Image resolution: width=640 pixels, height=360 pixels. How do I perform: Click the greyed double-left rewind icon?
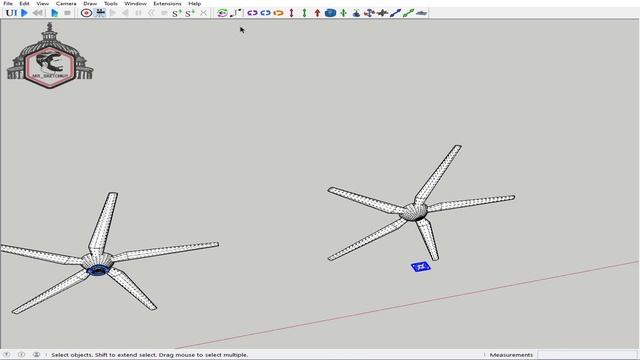(x=151, y=13)
